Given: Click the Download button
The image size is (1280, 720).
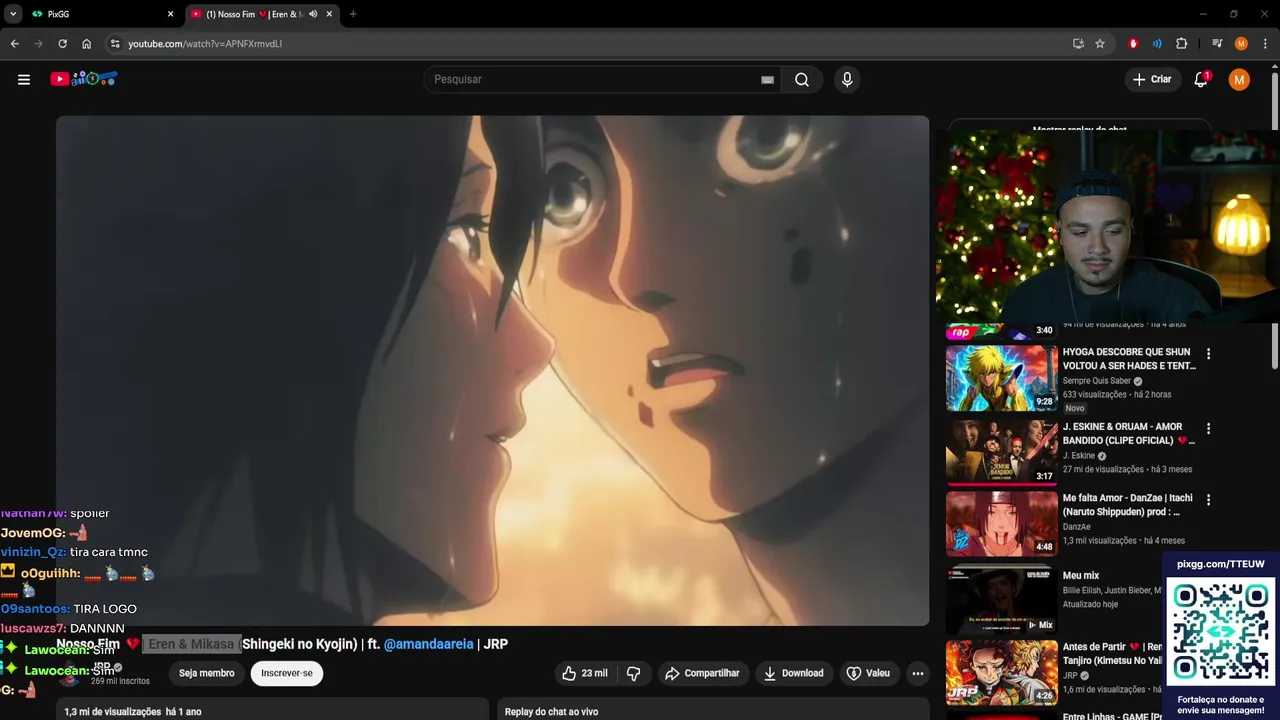Looking at the screenshot, I should tap(793, 673).
